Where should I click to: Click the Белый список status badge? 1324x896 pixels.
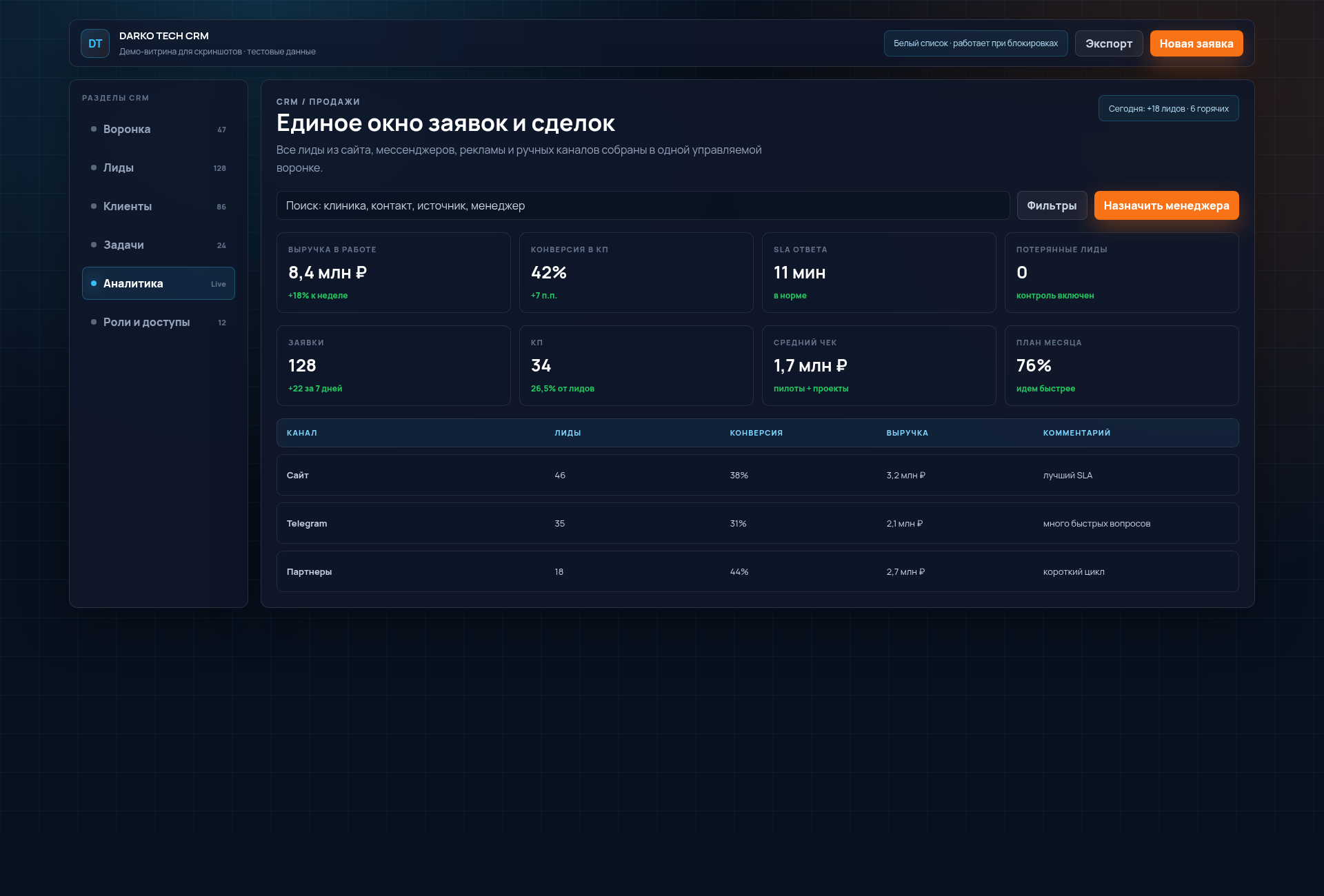(976, 43)
